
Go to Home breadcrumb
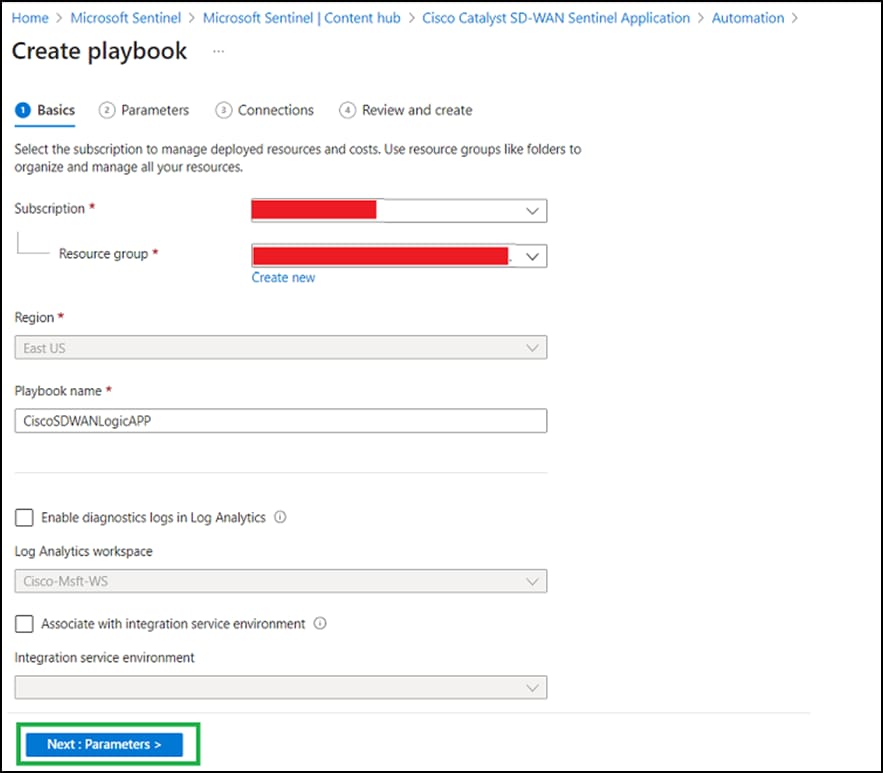coord(30,18)
